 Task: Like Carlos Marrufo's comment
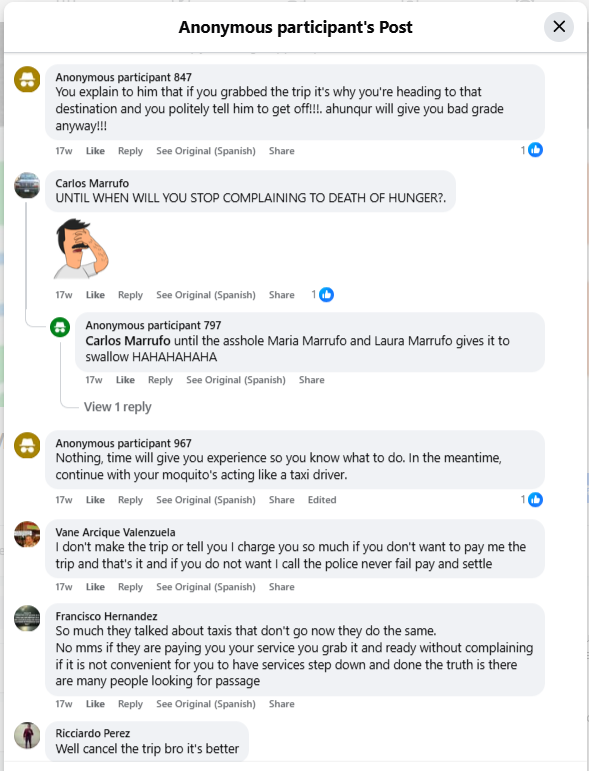click(x=95, y=295)
